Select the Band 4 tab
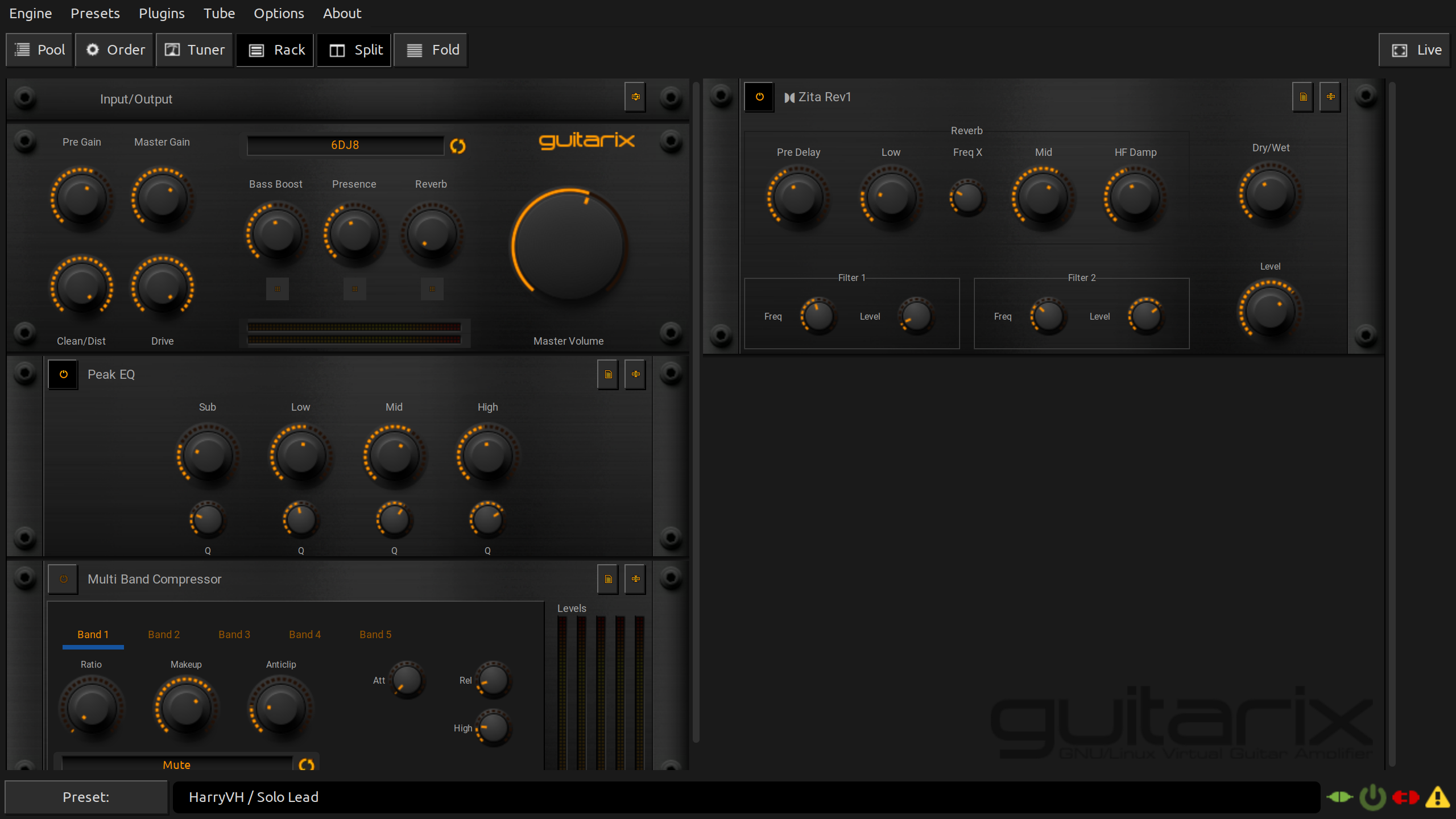Screen dimensions: 1456x819 (x=305, y=635)
